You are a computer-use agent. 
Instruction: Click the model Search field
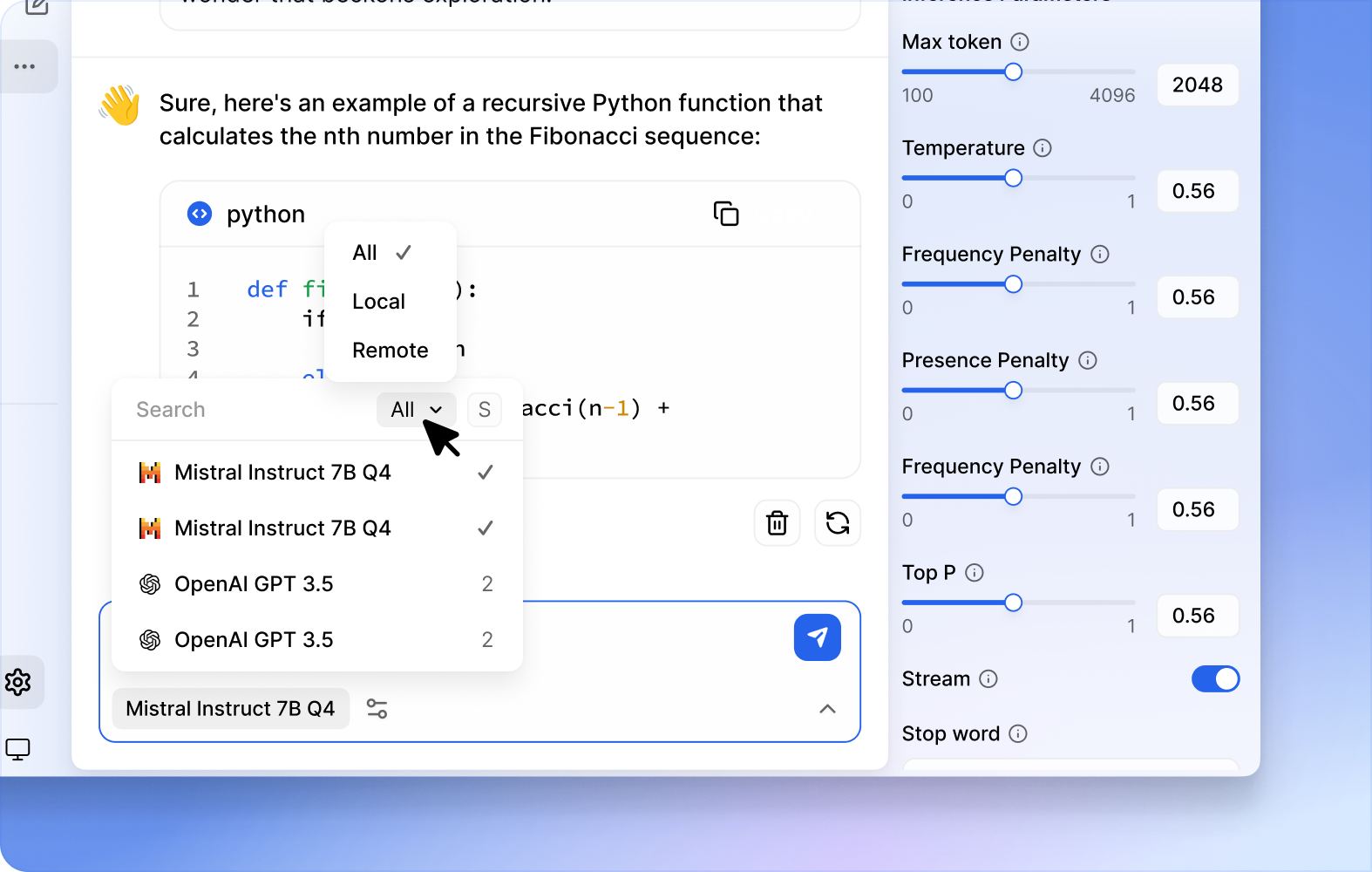coord(248,410)
